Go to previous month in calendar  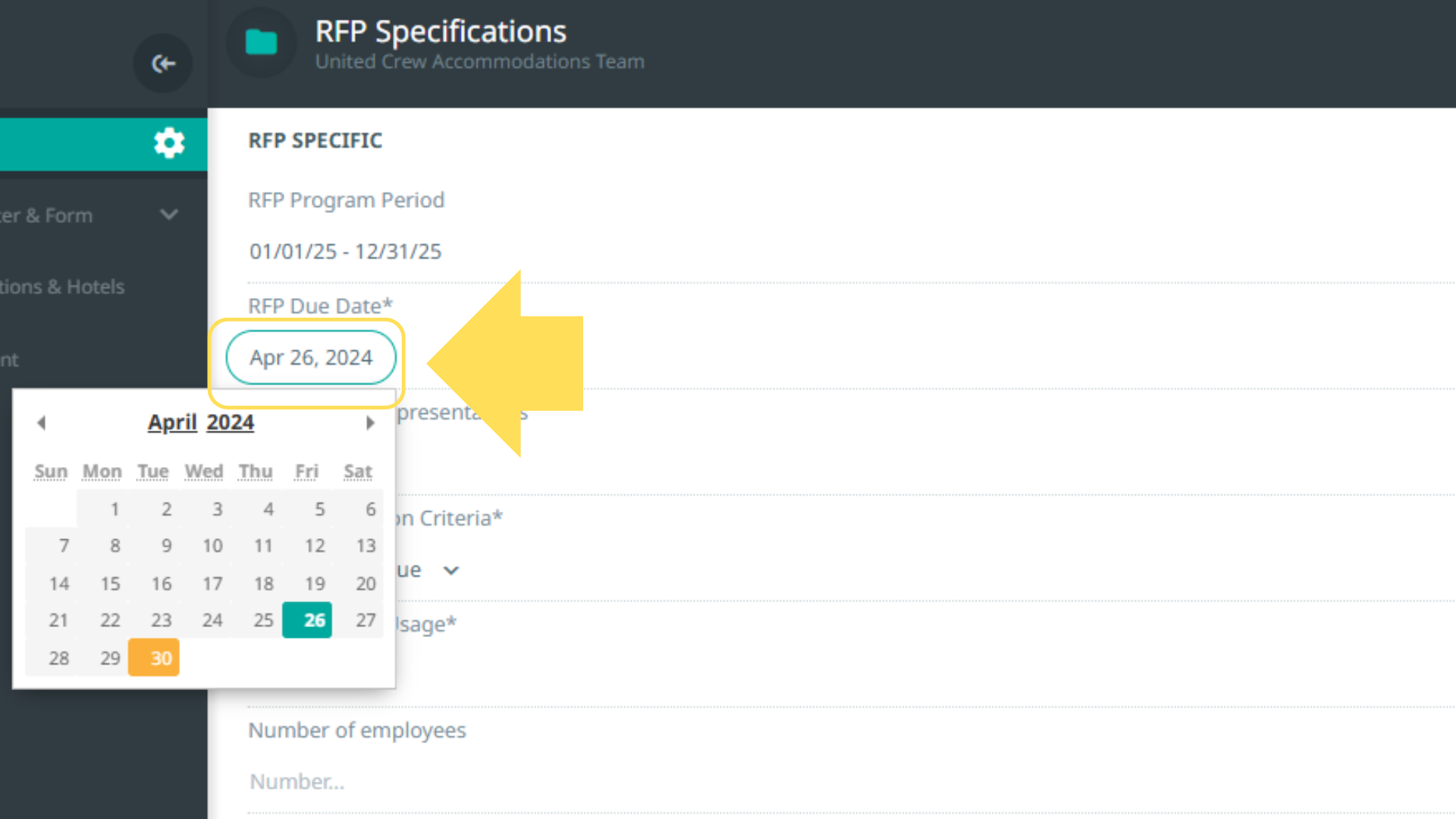point(42,422)
